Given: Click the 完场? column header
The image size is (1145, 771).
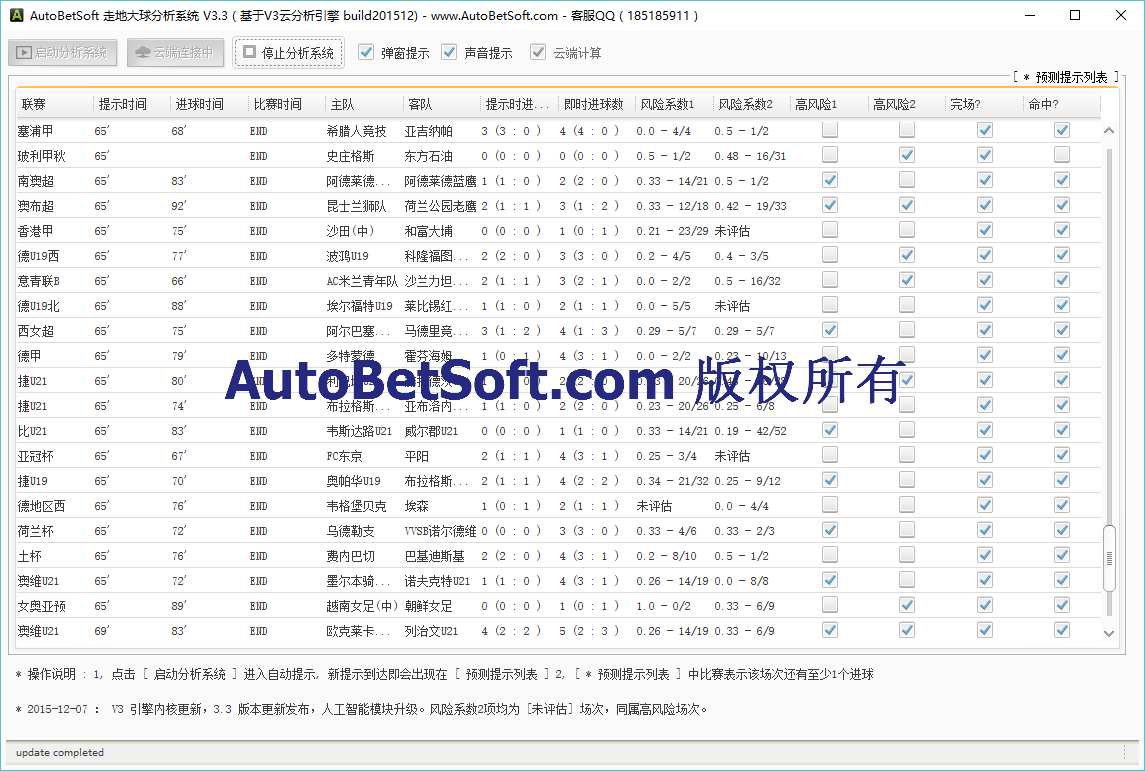Looking at the screenshot, I should pos(983,104).
